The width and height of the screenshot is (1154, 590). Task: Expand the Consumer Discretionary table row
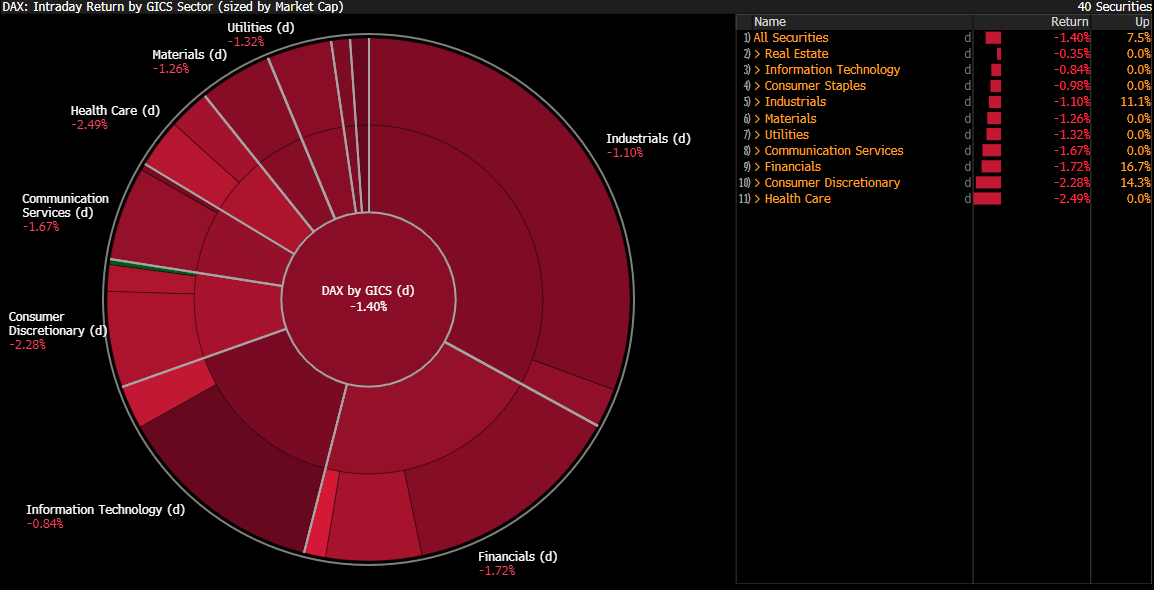click(757, 183)
